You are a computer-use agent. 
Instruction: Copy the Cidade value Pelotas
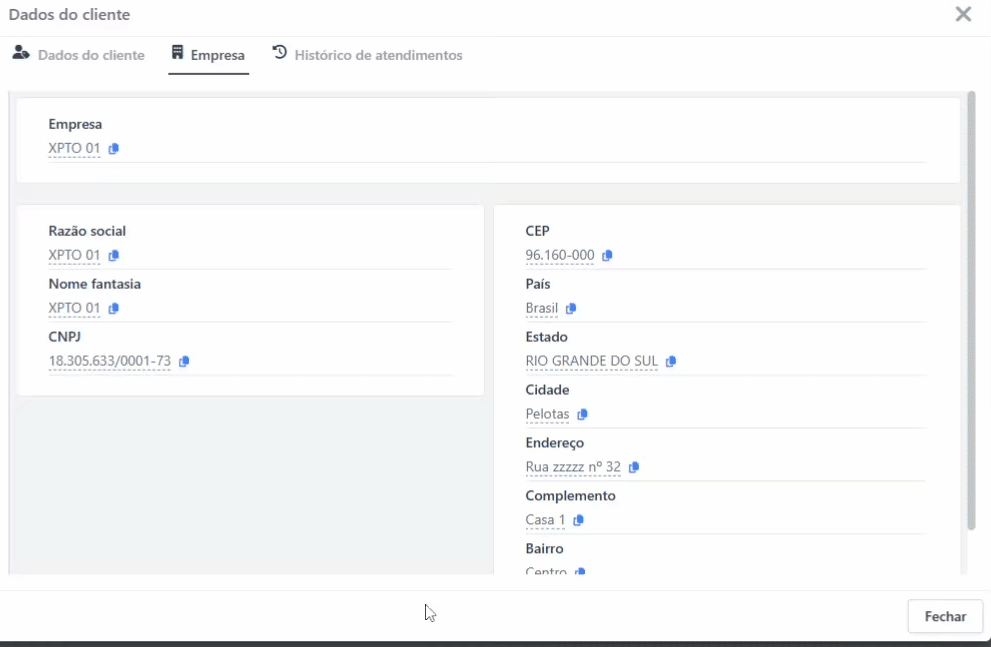pos(582,414)
